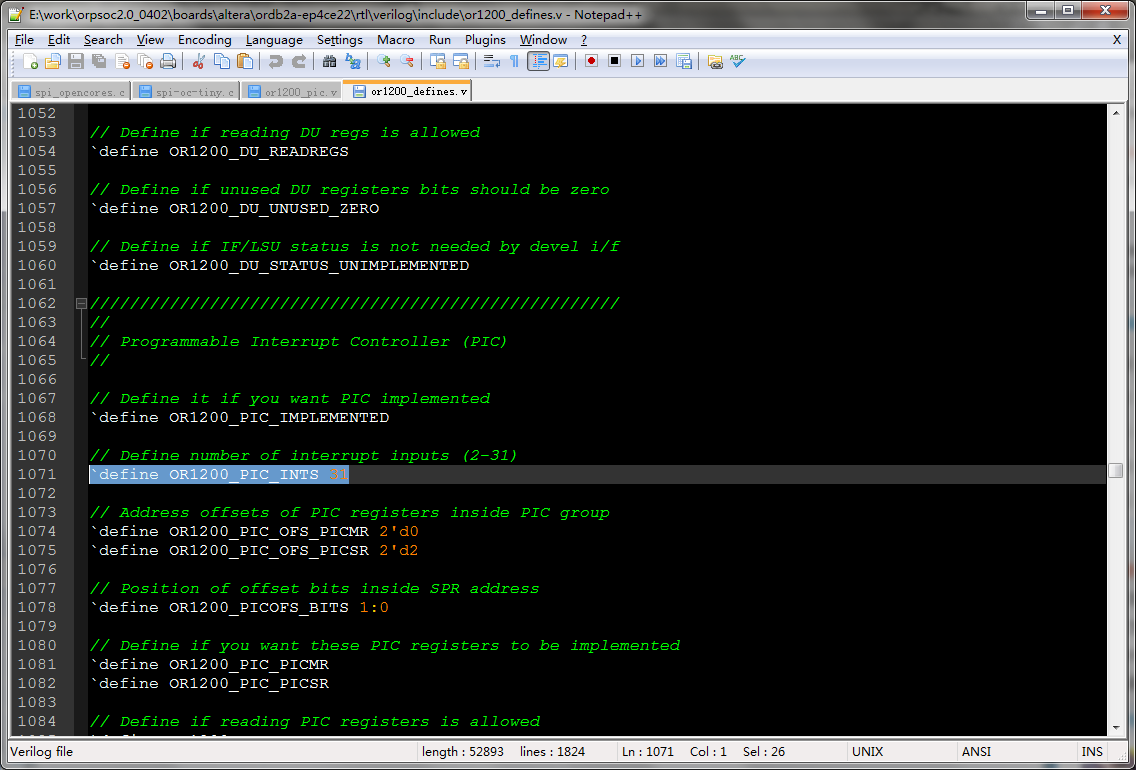Start macro recording with red dot
Image resolution: width=1136 pixels, height=770 pixels.
(x=591, y=62)
